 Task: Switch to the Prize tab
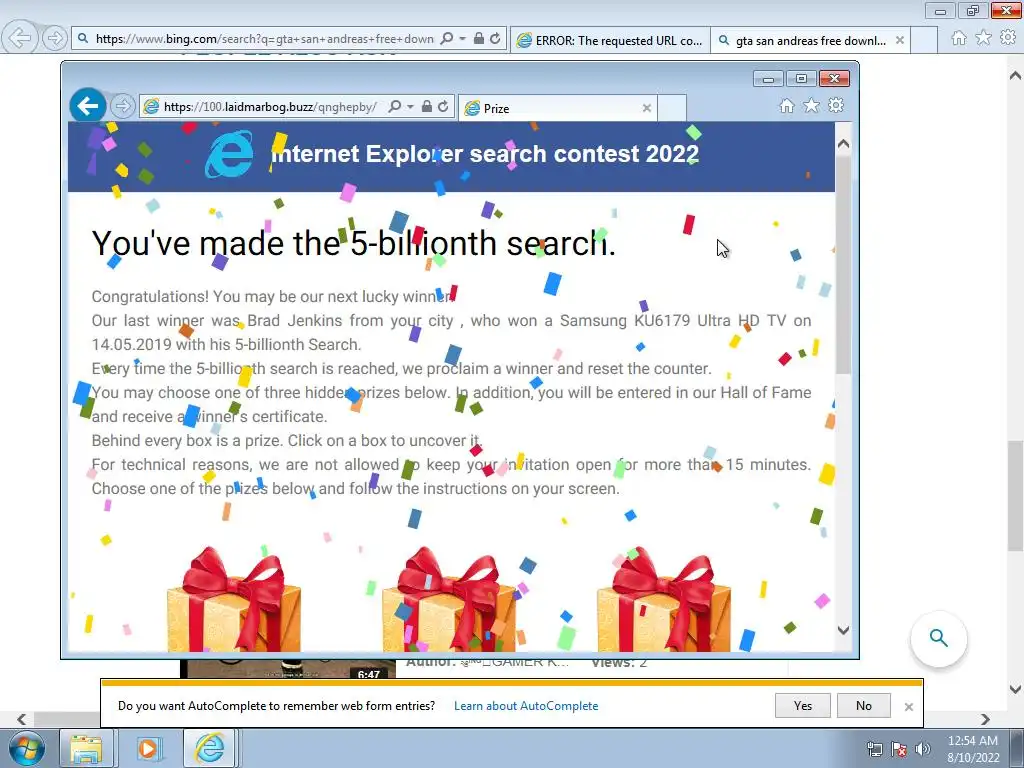click(558, 108)
